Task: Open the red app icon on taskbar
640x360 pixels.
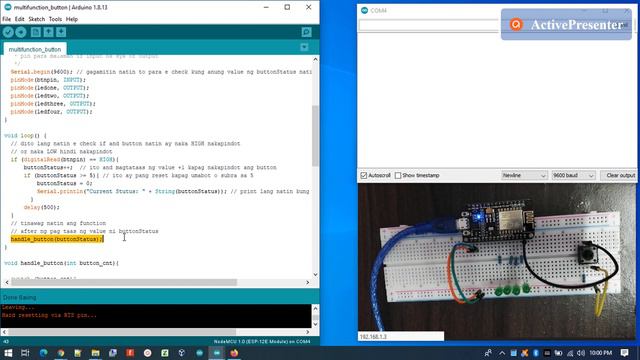Action: tap(130, 353)
